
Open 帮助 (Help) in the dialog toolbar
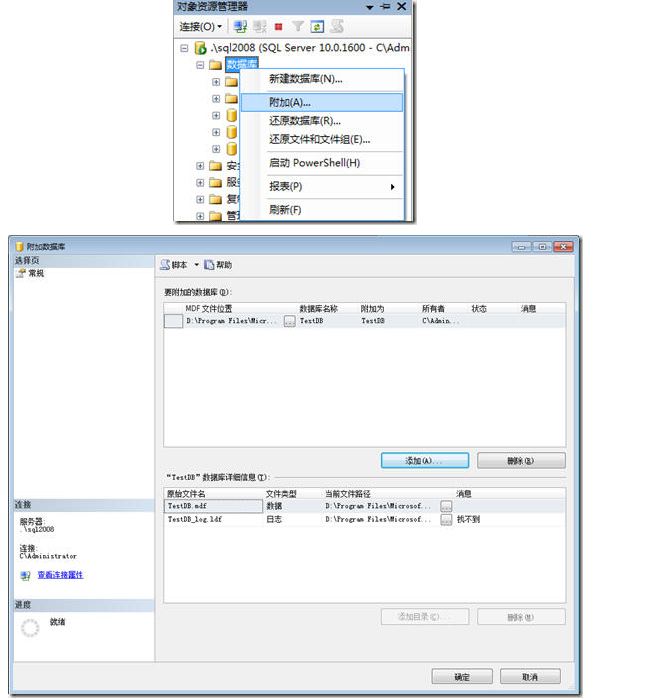218,265
